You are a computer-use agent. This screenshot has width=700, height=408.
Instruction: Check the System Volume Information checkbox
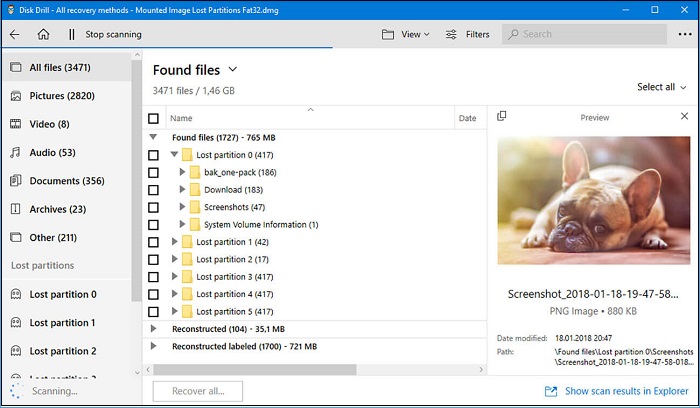click(153, 225)
